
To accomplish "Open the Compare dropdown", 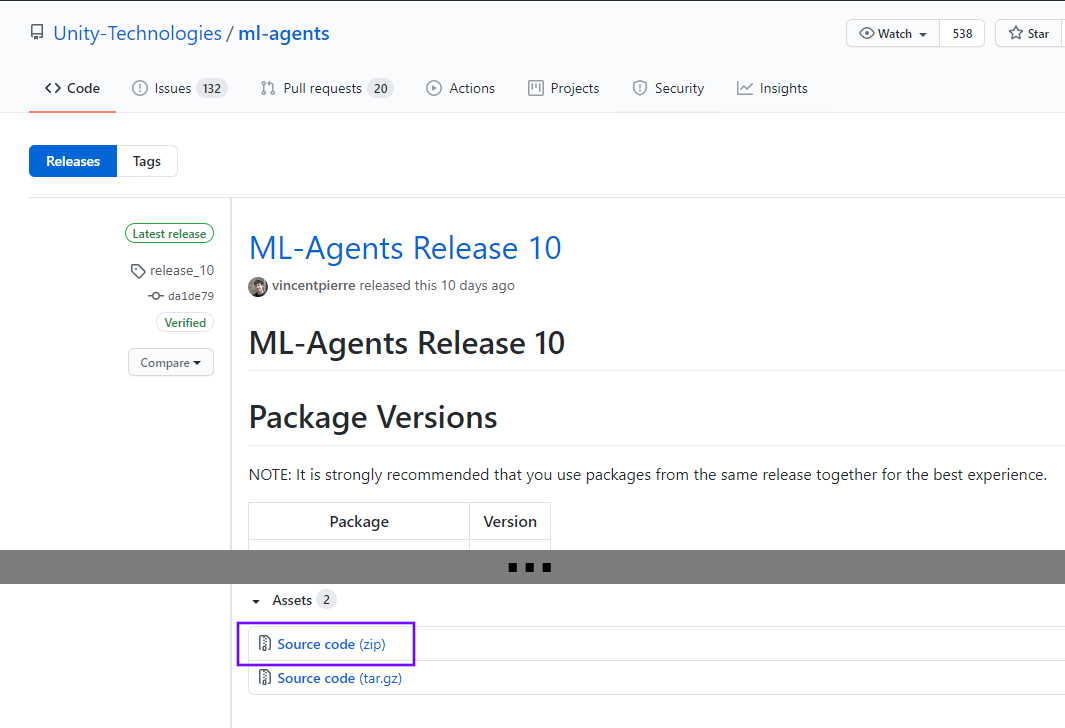I will [x=170, y=363].
